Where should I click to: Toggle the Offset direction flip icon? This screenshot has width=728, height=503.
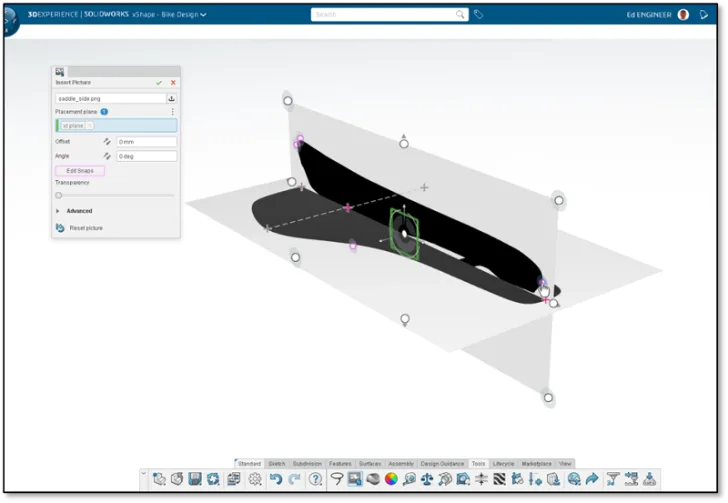pos(107,142)
